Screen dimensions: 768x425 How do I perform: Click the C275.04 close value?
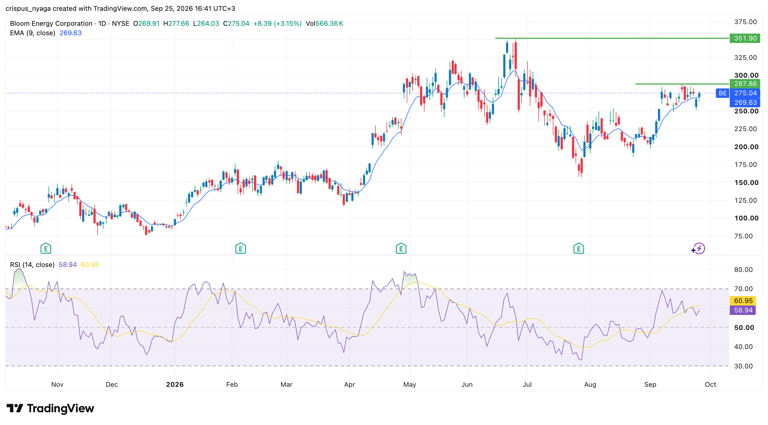pos(236,24)
